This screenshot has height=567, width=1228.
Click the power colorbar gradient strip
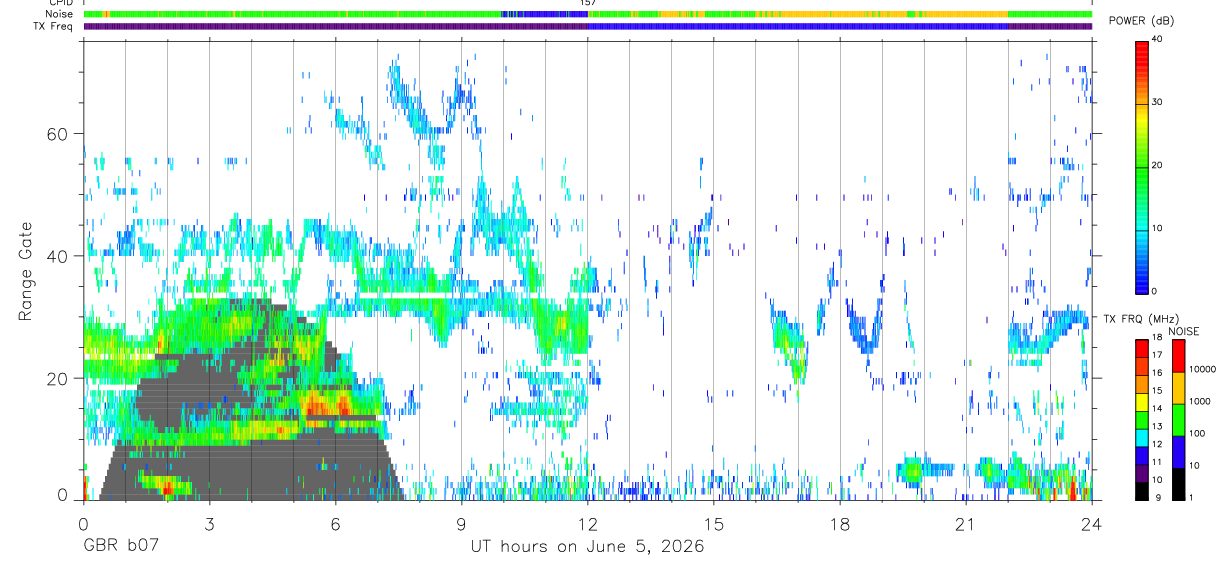click(x=1142, y=166)
